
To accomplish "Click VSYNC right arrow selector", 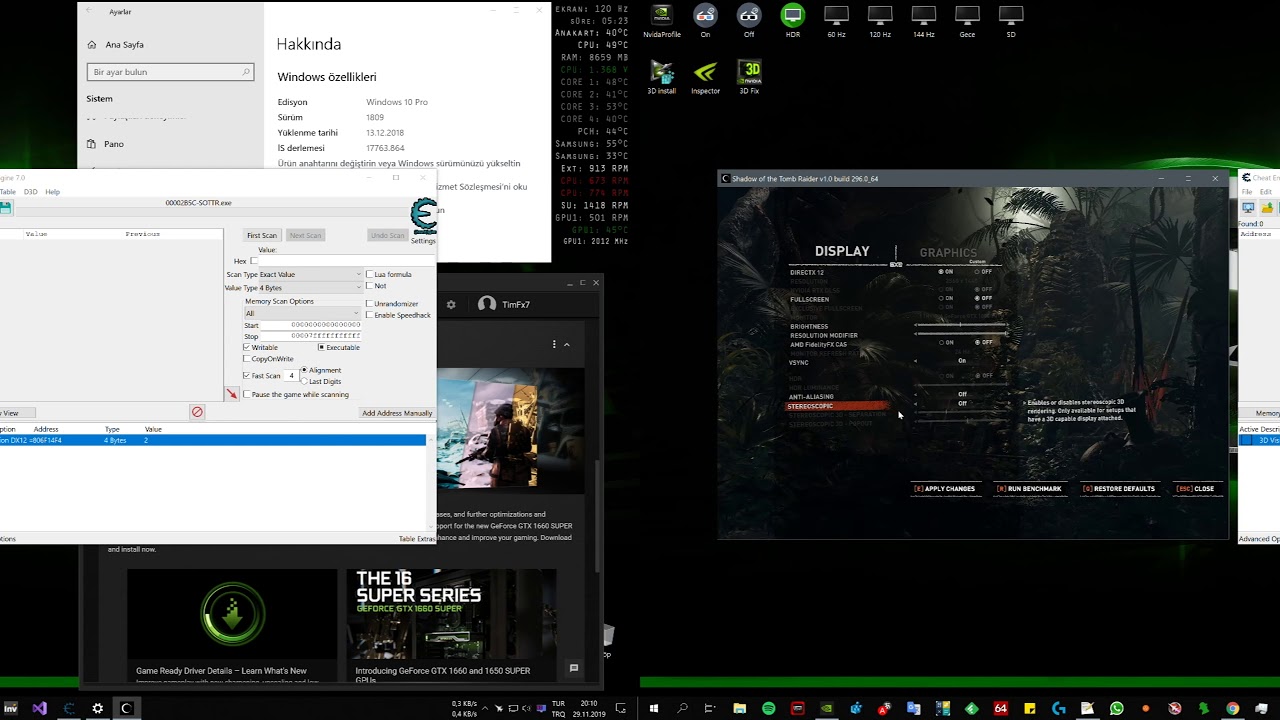I will [1008, 361].
